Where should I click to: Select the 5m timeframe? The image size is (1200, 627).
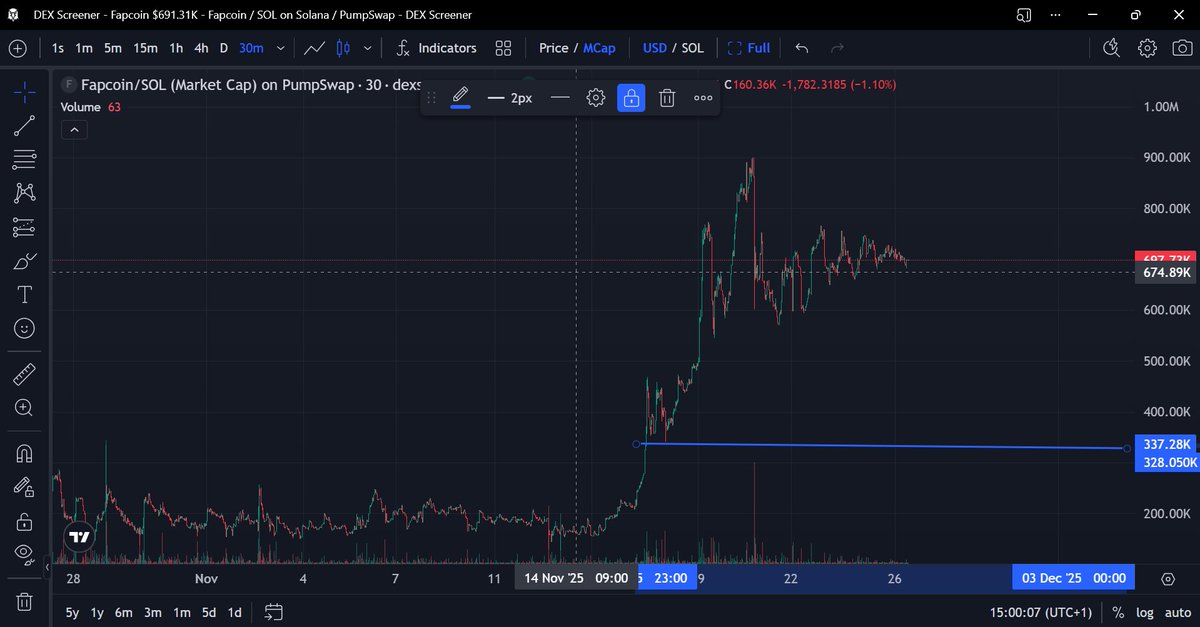[113, 48]
